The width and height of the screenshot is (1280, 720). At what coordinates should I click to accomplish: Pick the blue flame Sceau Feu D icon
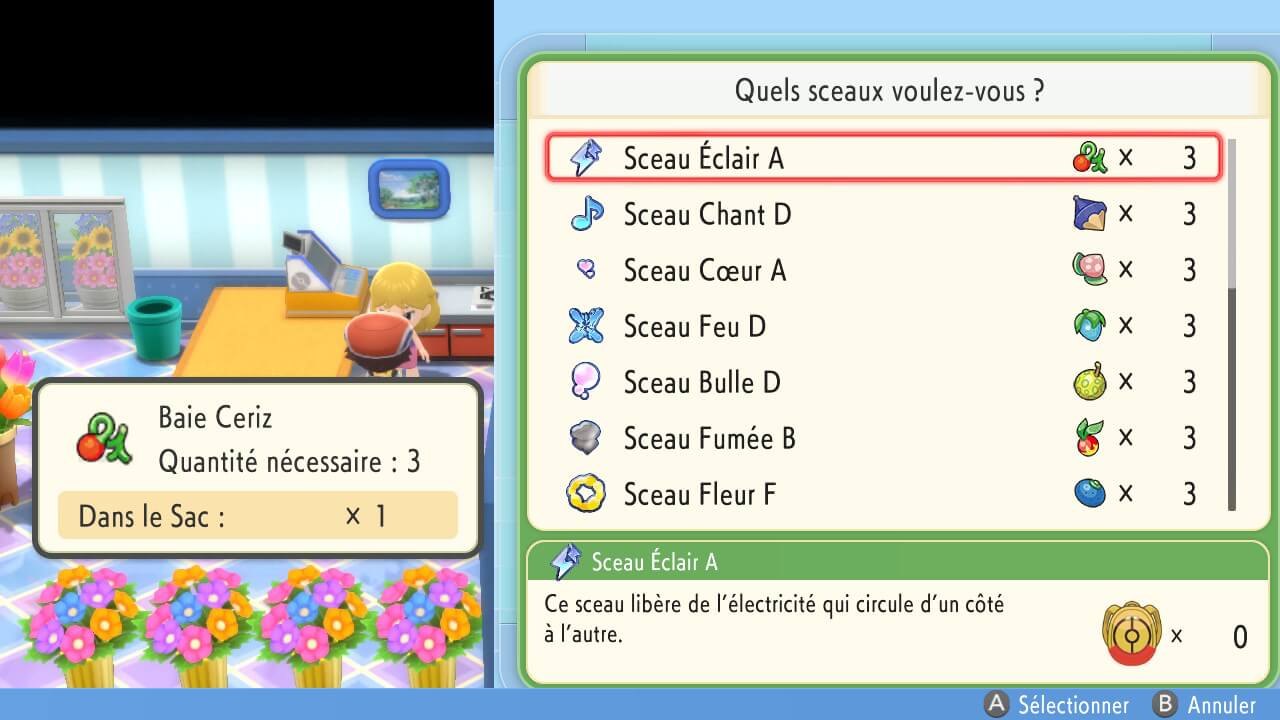point(586,326)
